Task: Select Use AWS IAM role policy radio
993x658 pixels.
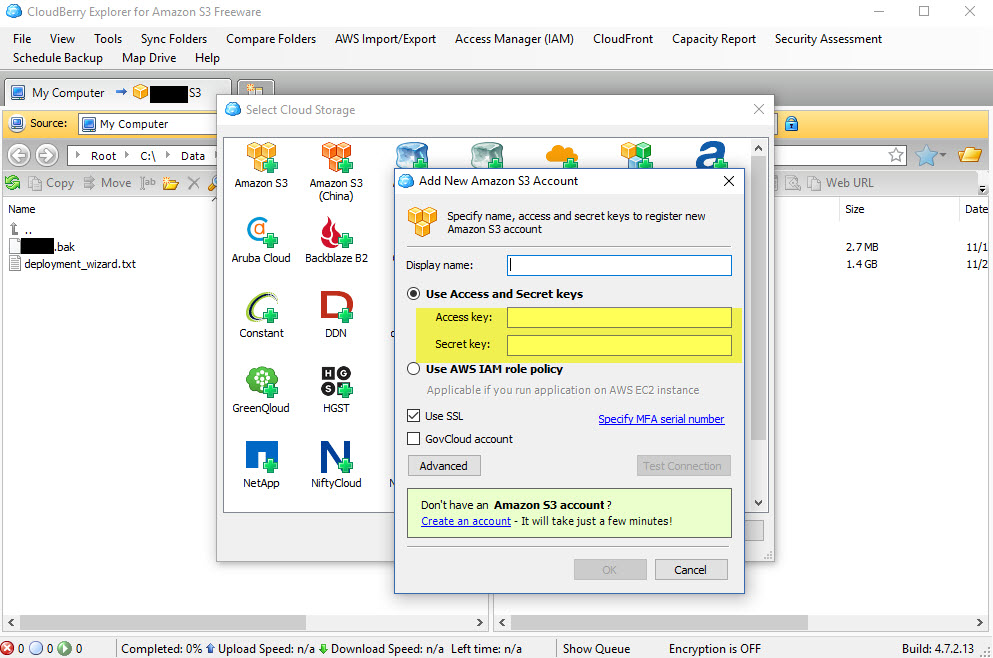Action: (414, 369)
